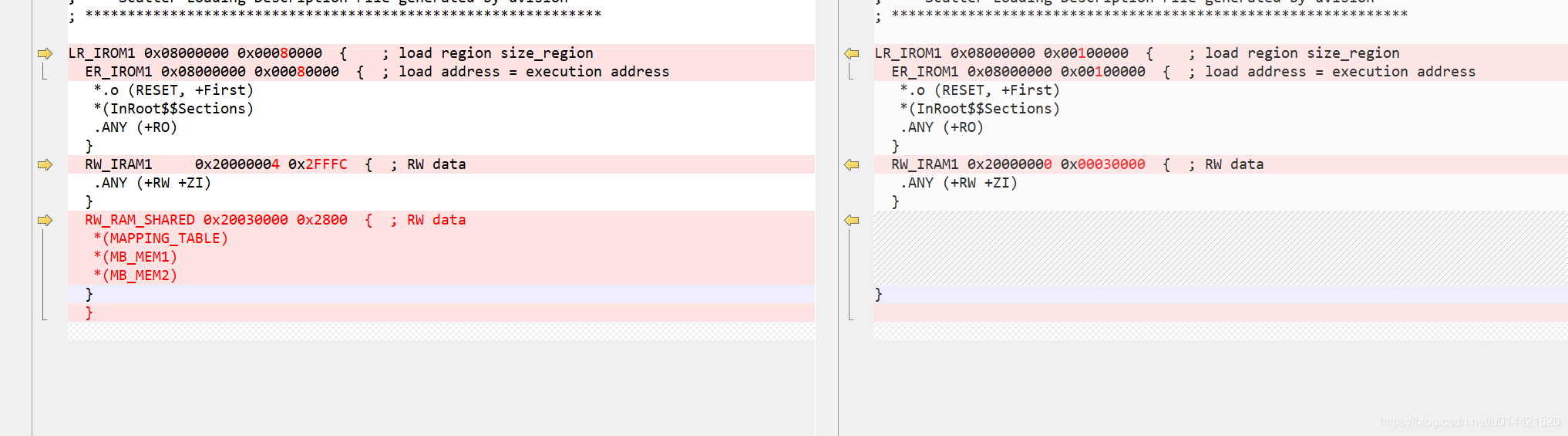This screenshot has width=1568, height=436.
Task: Select left pane line 'LR_IROM1 0x08000000 0x00080000'
Action: (195, 53)
